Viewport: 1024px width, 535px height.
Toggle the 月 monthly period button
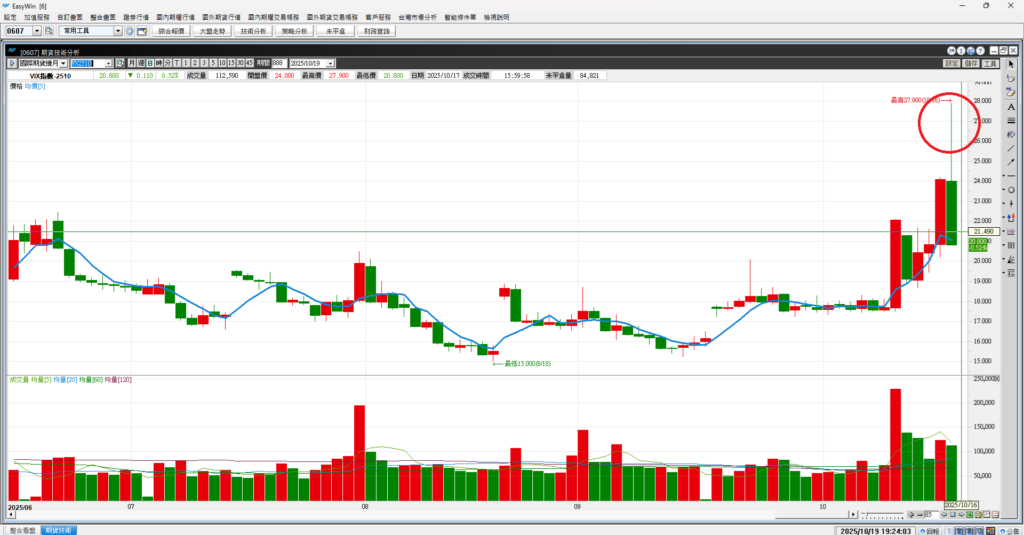[130, 63]
